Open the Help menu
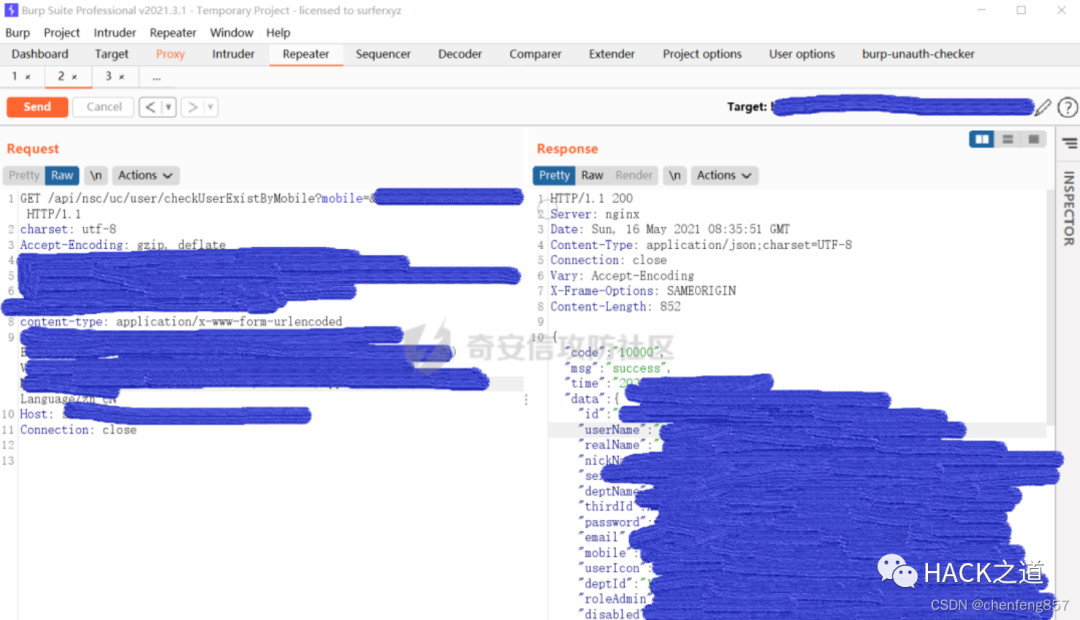The width and height of the screenshot is (1080, 620). pos(278,32)
